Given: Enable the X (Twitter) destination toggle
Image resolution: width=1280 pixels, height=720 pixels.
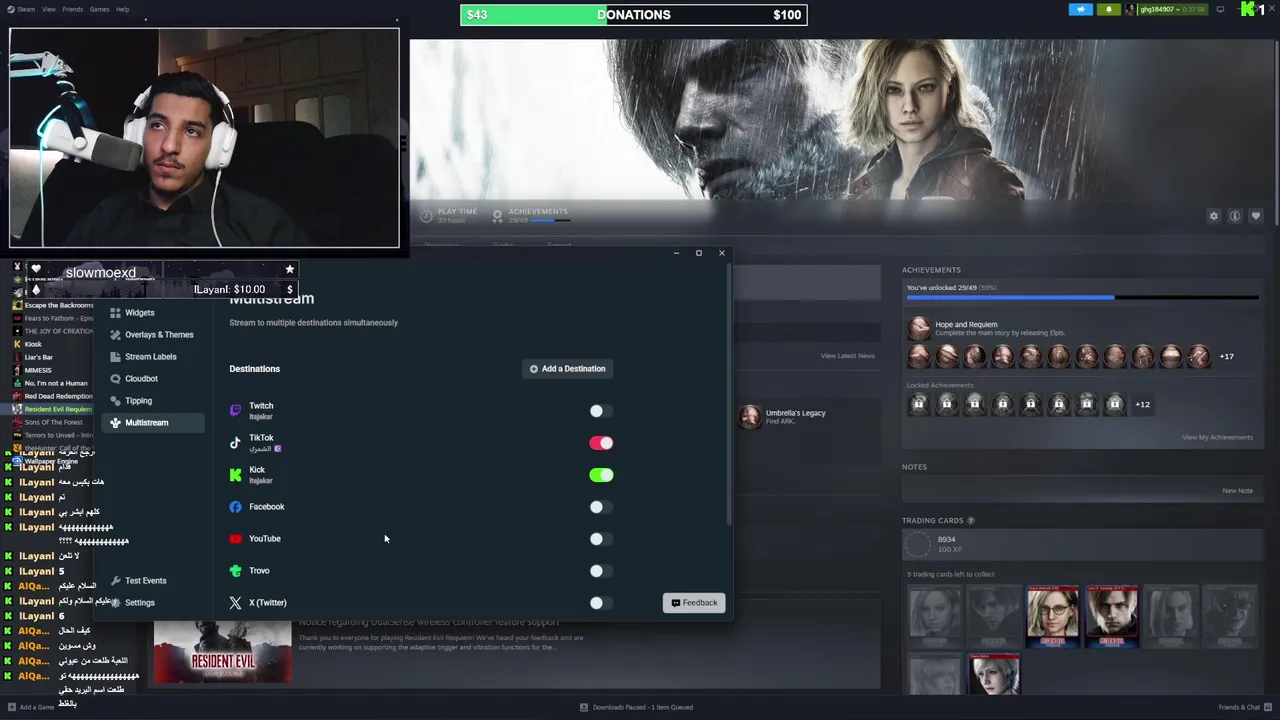Looking at the screenshot, I should tap(600, 603).
